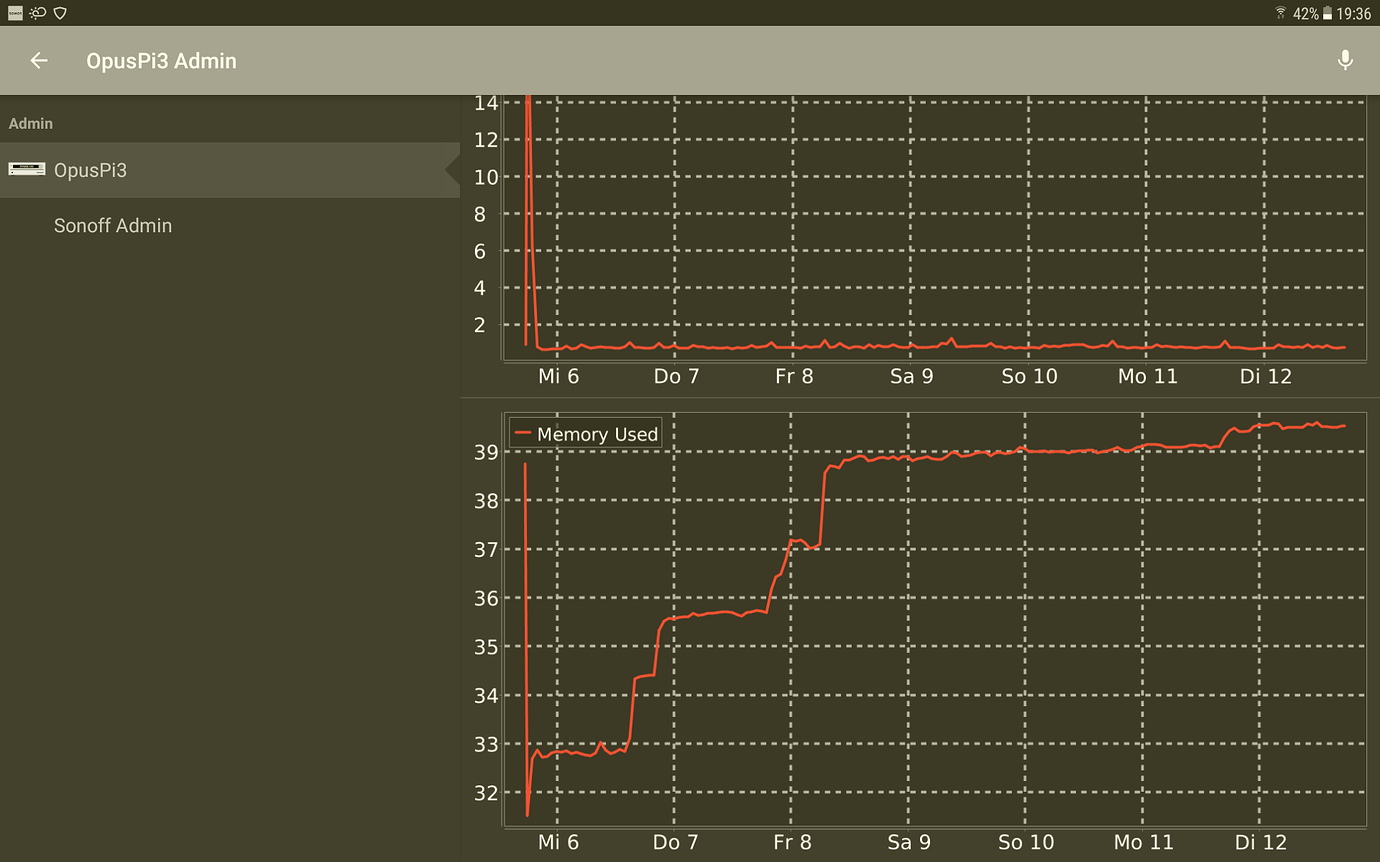Open the Sonoff Admin page
This screenshot has width=1380, height=862.
[113, 225]
